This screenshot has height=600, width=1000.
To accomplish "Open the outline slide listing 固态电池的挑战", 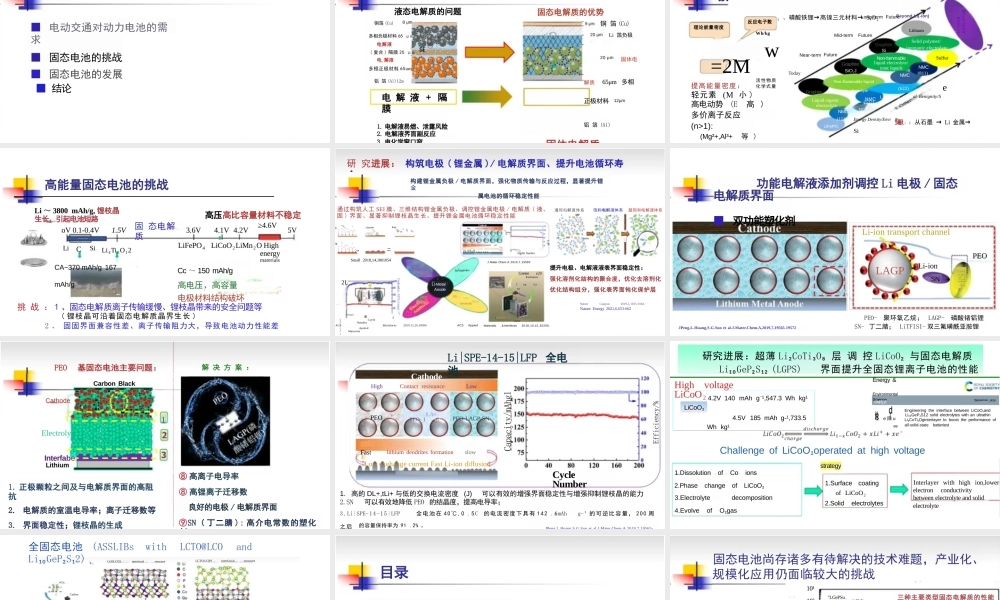I will click(165, 71).
